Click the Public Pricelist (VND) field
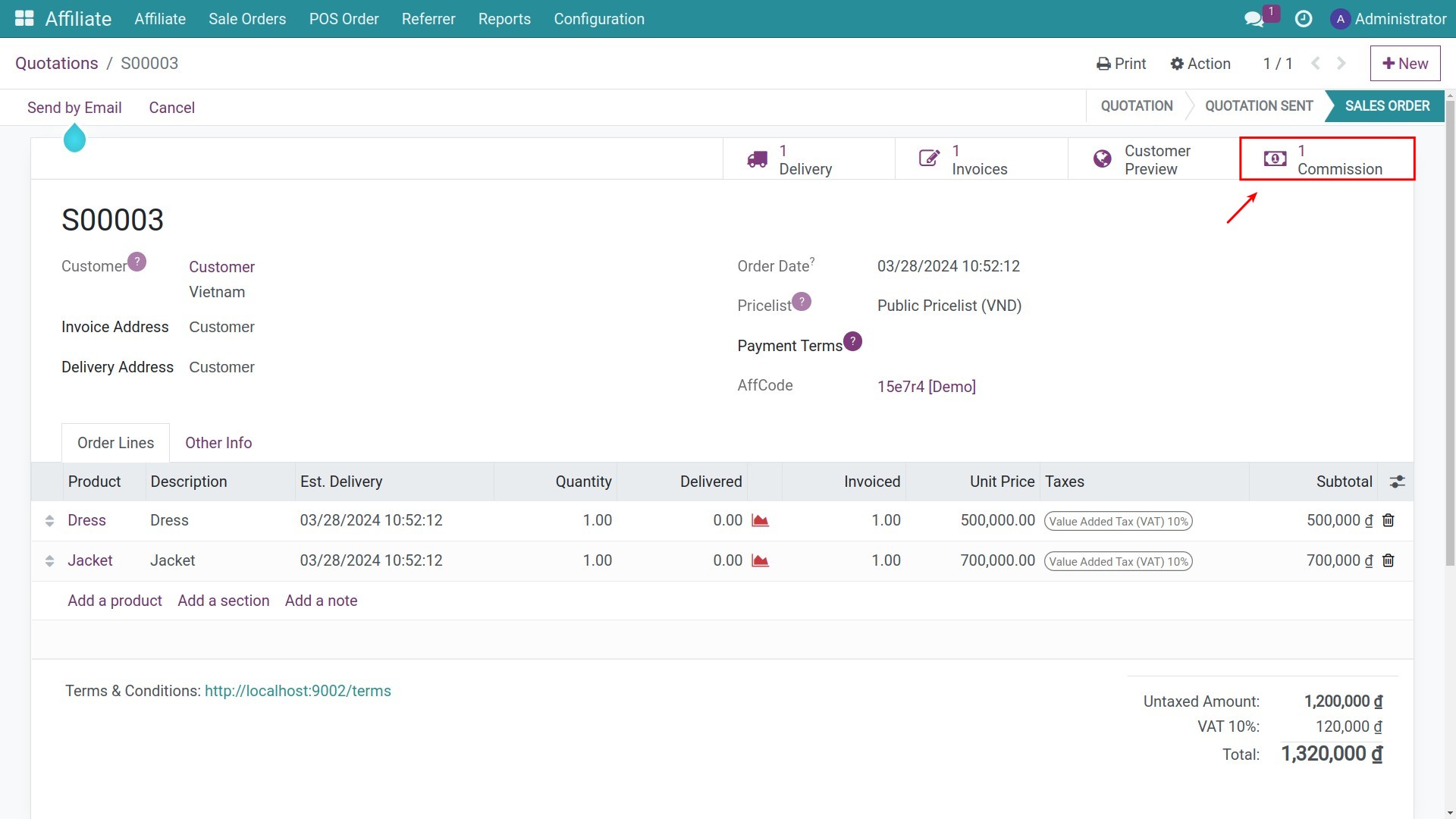Viewport: 1456px width, 819px height. pyautogui.click(x=949, y=306)
